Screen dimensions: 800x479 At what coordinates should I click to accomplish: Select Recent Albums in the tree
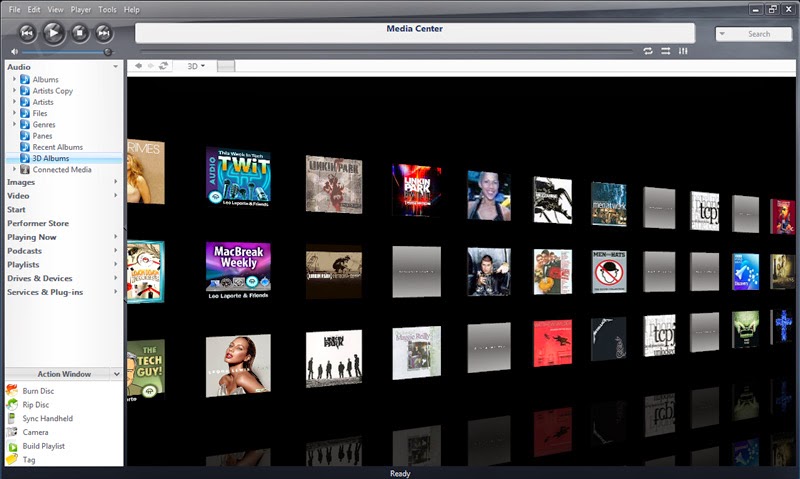[58, 147]
